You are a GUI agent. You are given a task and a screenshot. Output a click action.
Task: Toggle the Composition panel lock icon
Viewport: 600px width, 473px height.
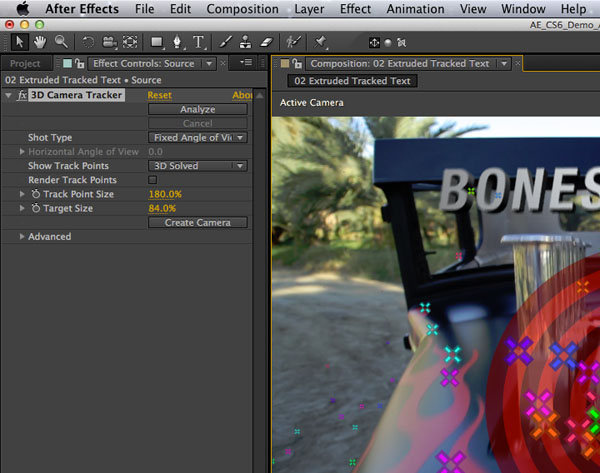tap(297, 63)
